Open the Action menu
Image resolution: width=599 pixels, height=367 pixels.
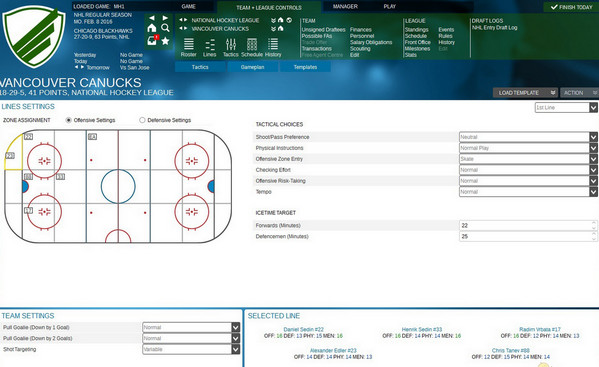(580, 93)
